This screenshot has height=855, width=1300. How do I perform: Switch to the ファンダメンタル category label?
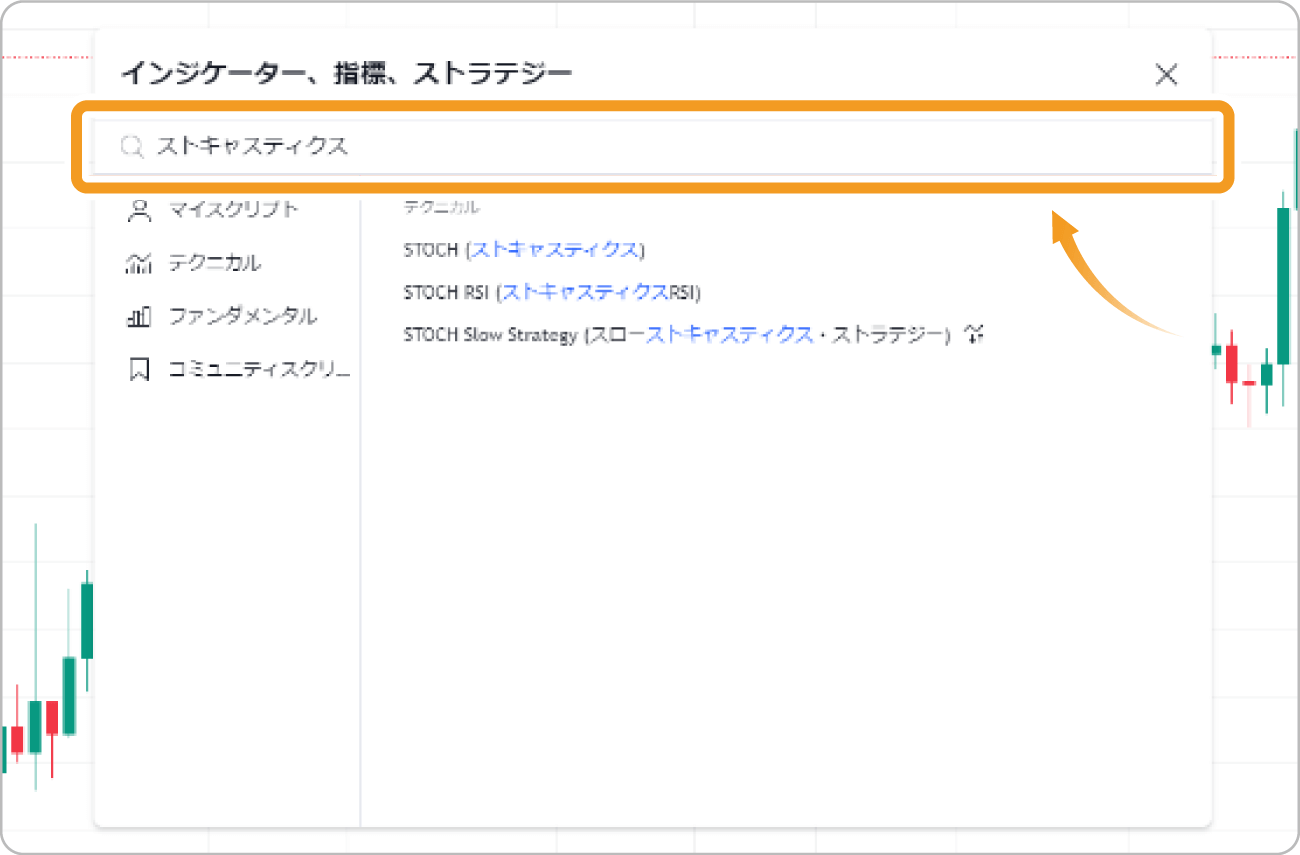pos(243,317)
